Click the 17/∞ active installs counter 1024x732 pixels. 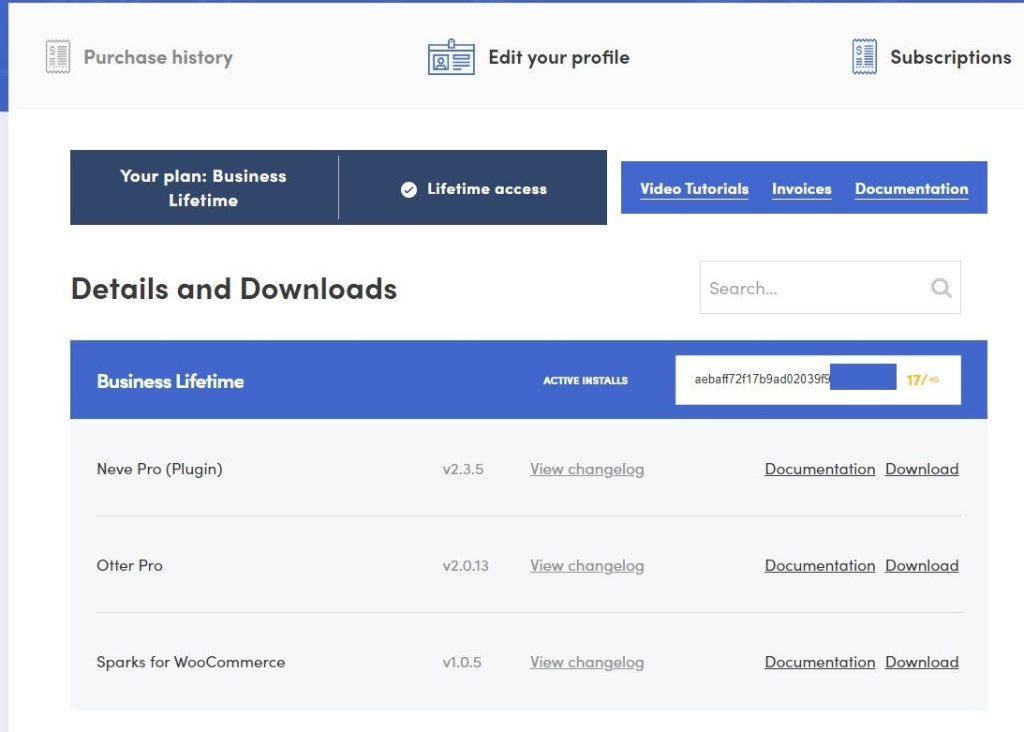[922, 380]
